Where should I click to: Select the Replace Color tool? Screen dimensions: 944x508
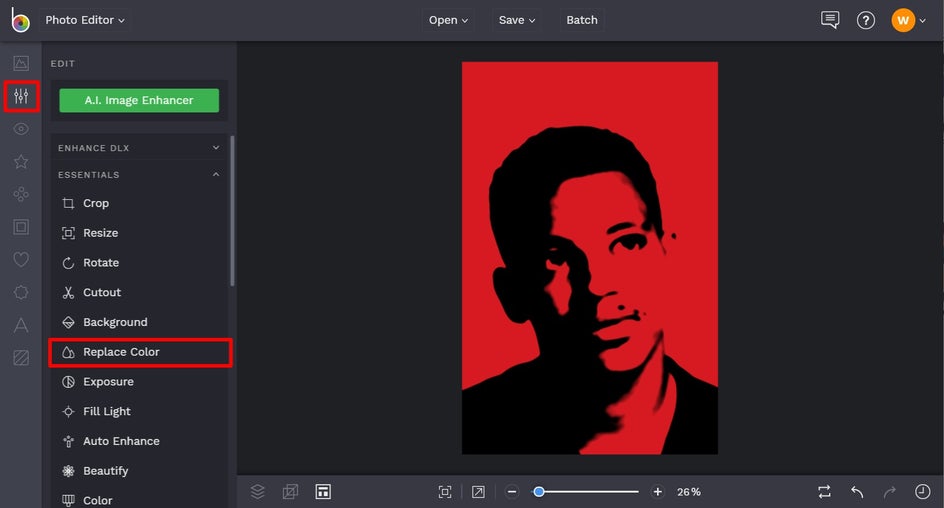pos(139,352)
